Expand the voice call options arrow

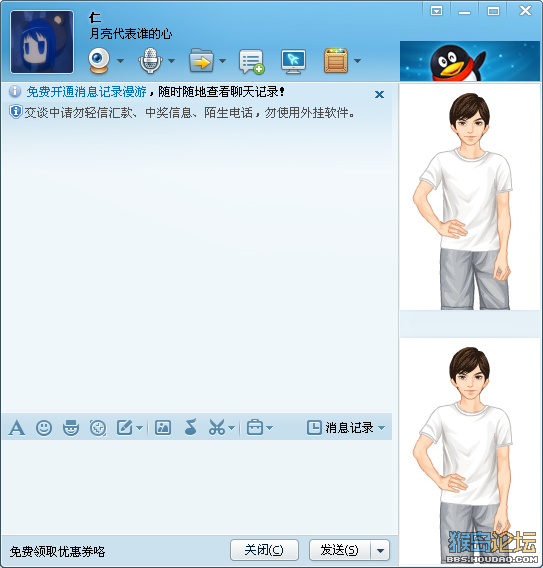[x=171, y=61]
